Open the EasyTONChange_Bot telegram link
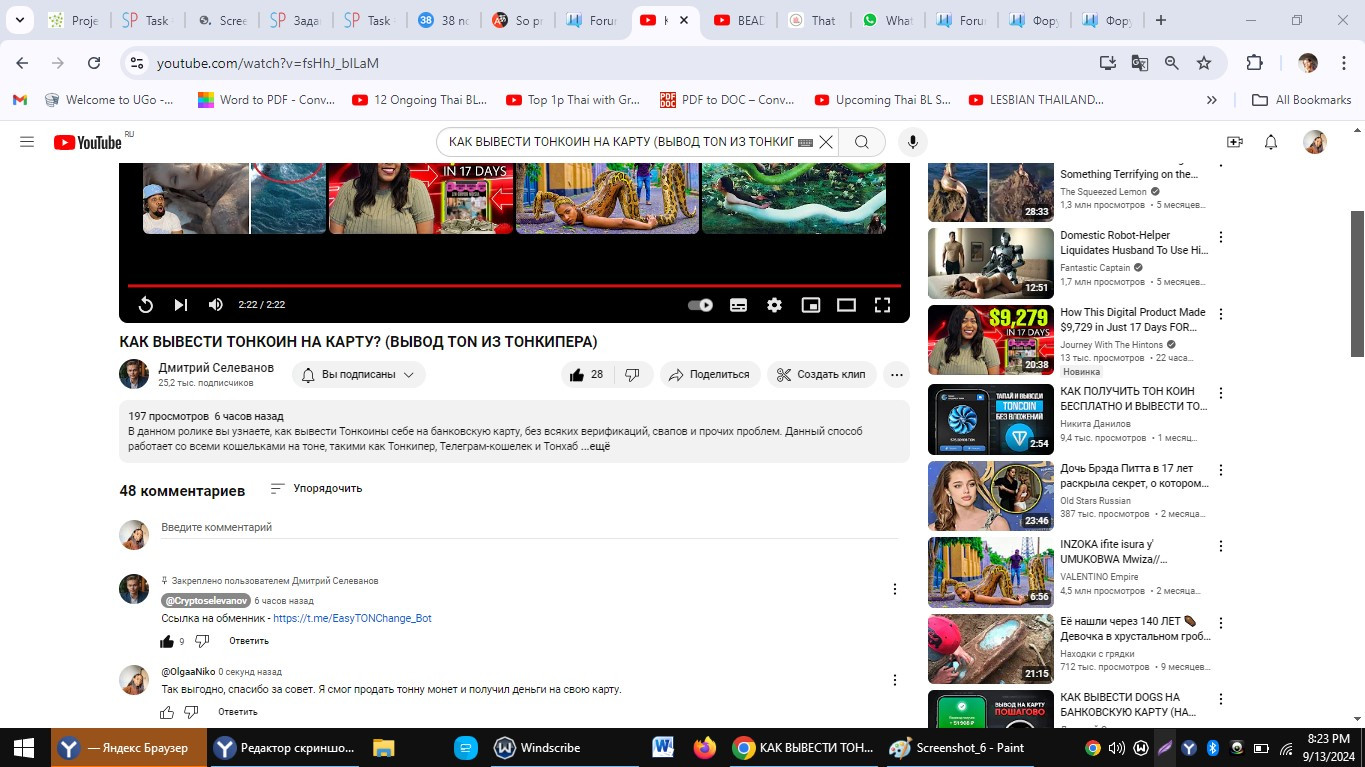 click(352, 618)
